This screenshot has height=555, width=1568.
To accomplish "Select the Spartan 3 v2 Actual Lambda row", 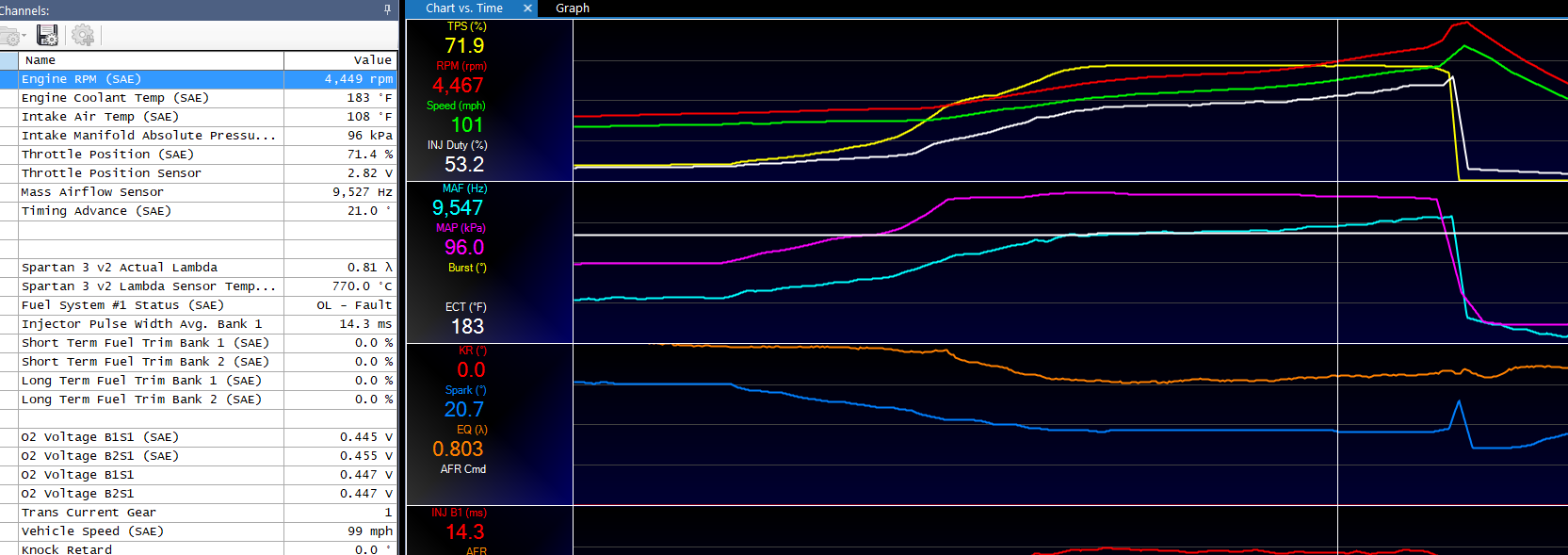I will click(x=151, y=268).
